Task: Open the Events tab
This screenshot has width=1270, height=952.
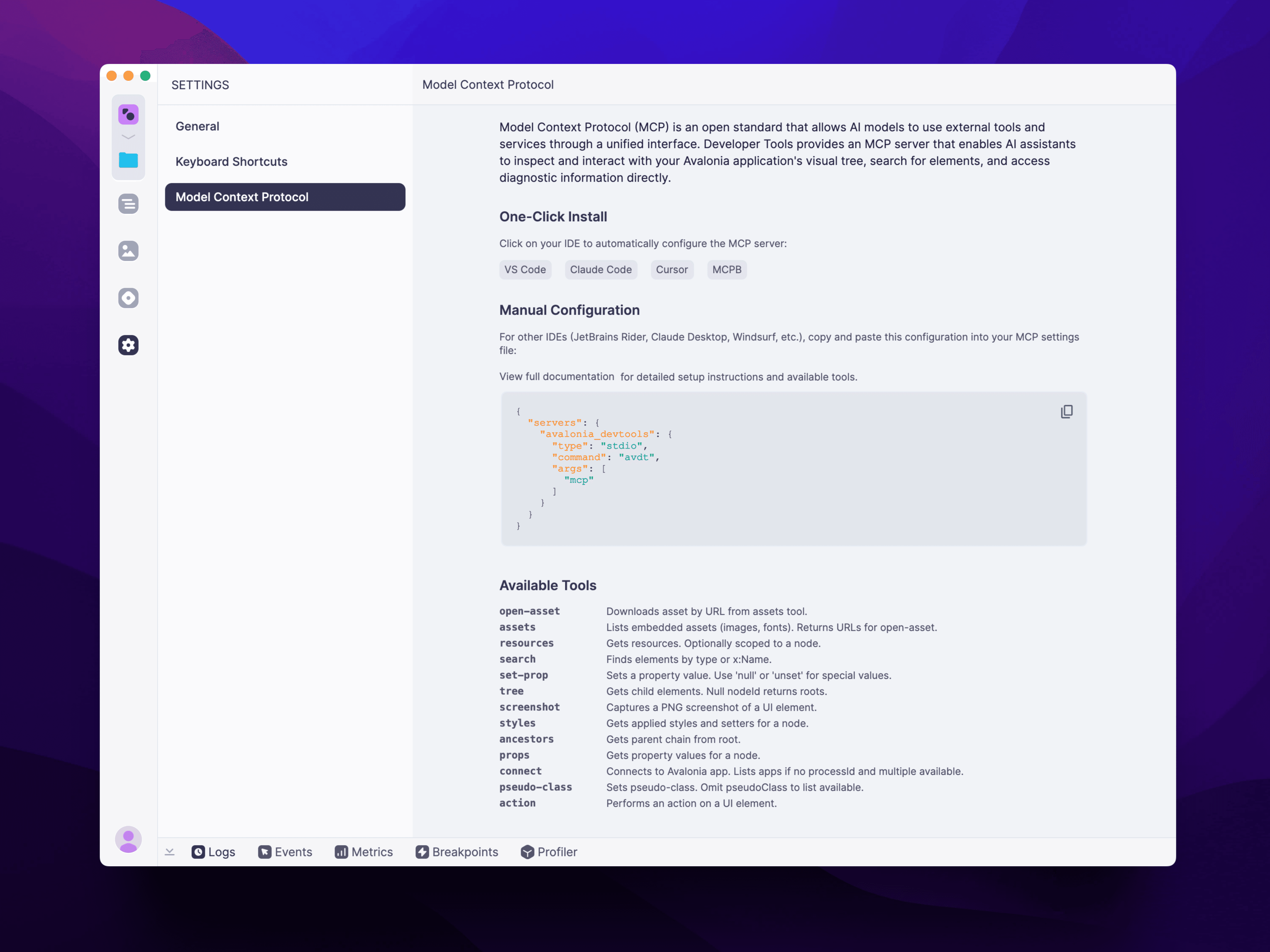Action: pyautogui.click(x=285, y=852)
